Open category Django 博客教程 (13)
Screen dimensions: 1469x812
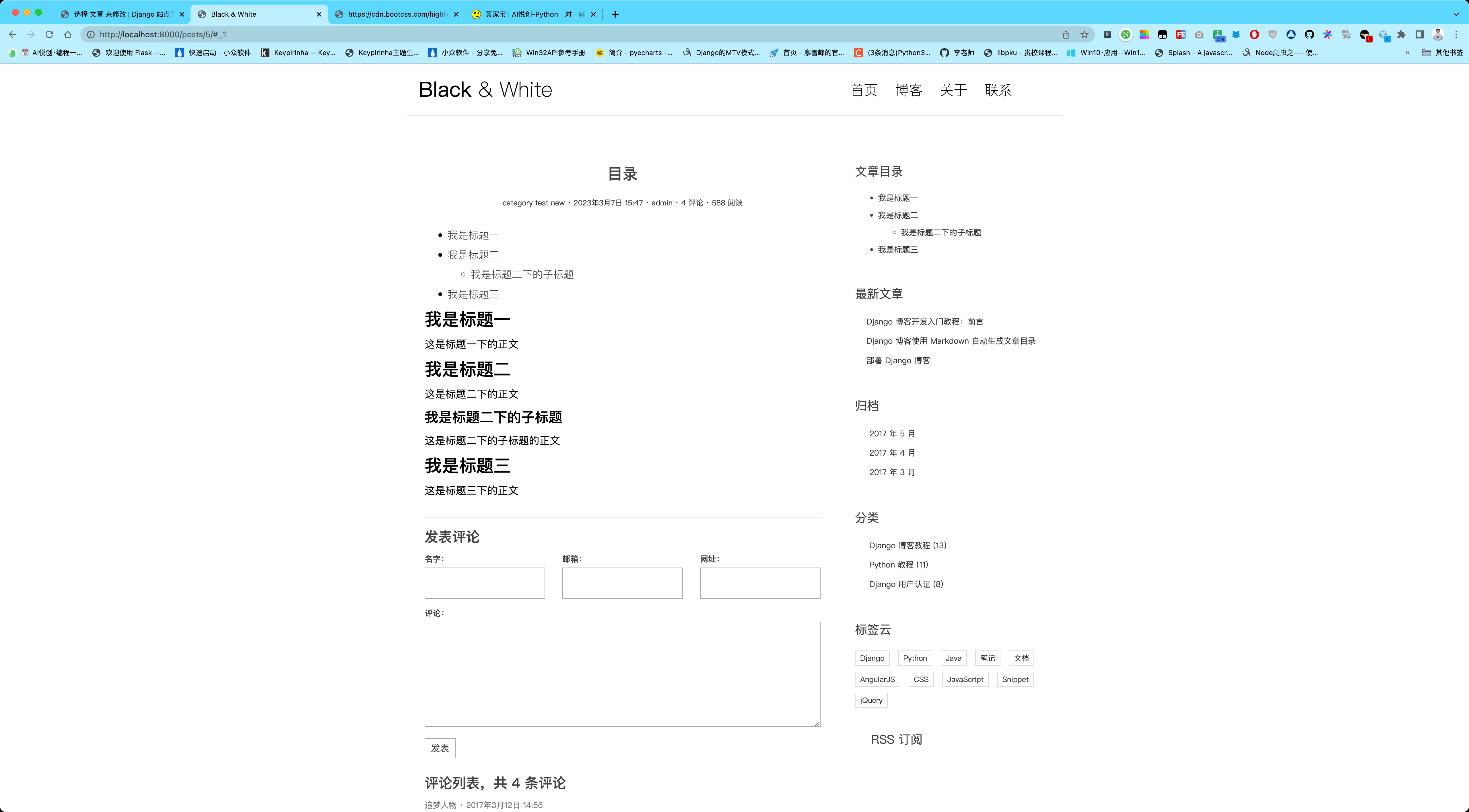(x=908, y=546)
